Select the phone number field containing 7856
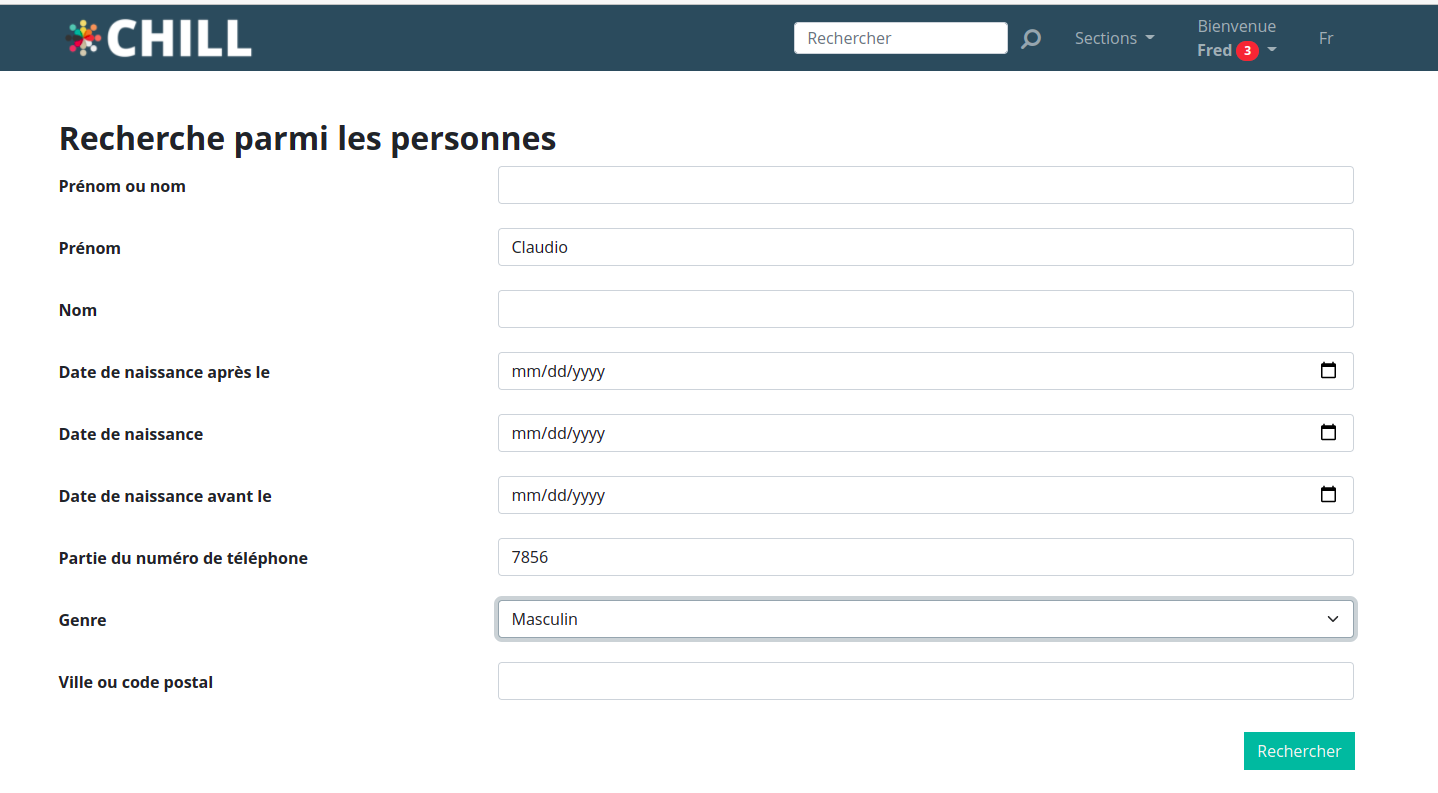Viewport: 1438px width, 793px height. click(x=925, y=557)
